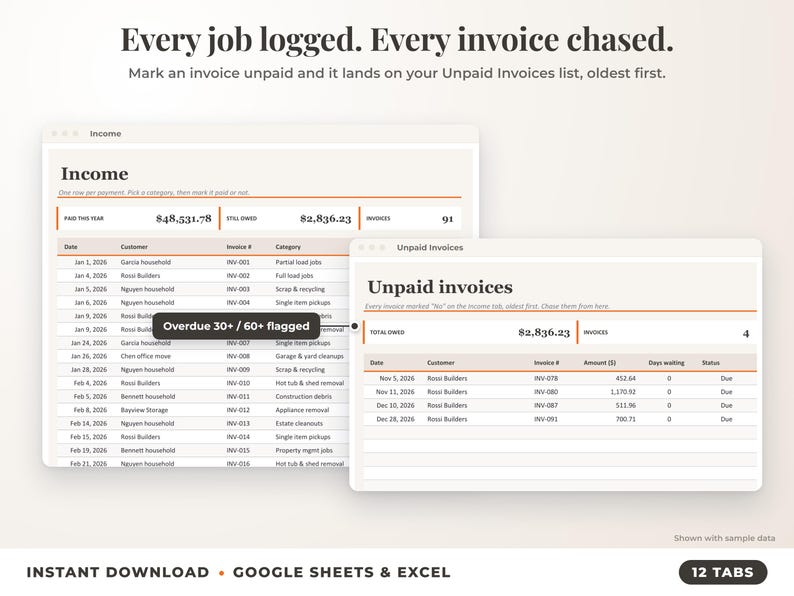794x596 pixels.
Task: Select the INV-003 cell
Action: click(x=238, y=289)
